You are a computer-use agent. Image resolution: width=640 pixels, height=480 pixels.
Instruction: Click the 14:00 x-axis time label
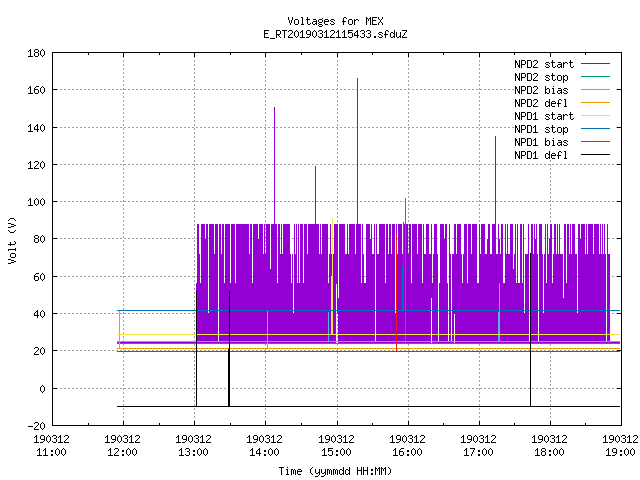click(264, 452)
